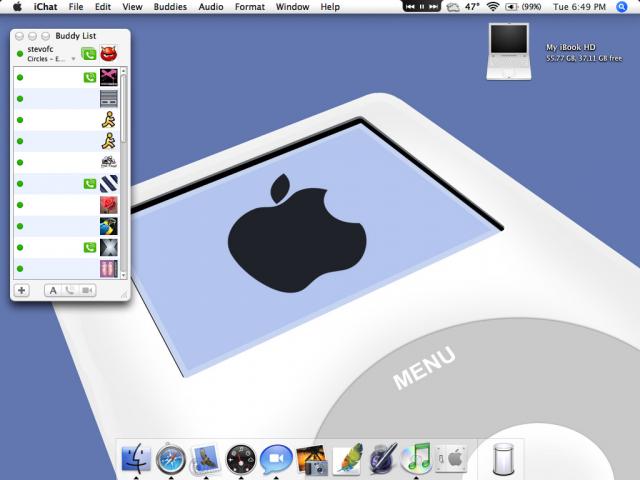The height and width of the screenshot is (480, 640).
Task: Open the ink pot and pen app in Dock
Action: point(382,459)
